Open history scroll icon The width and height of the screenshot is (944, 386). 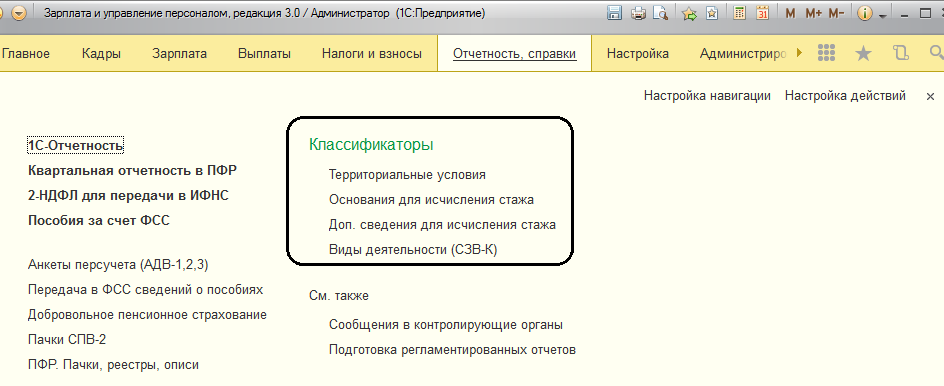[x=901, y=53]
